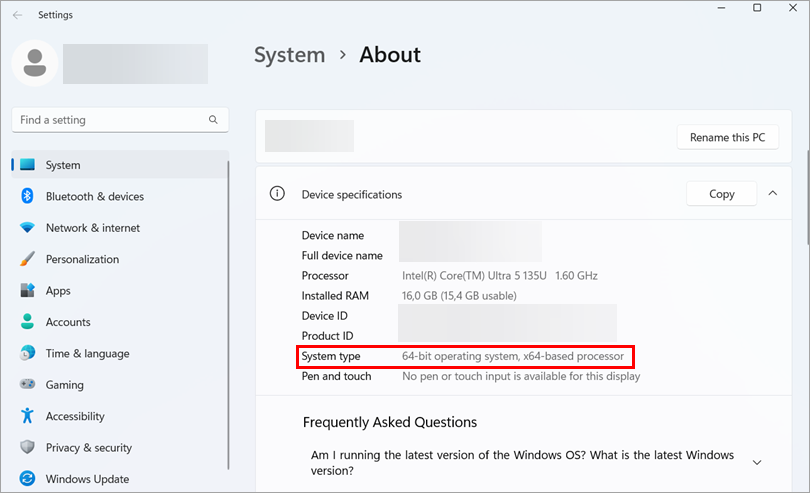Open Accounts using the person icon
810x493 pixels.
click(27, 322)
